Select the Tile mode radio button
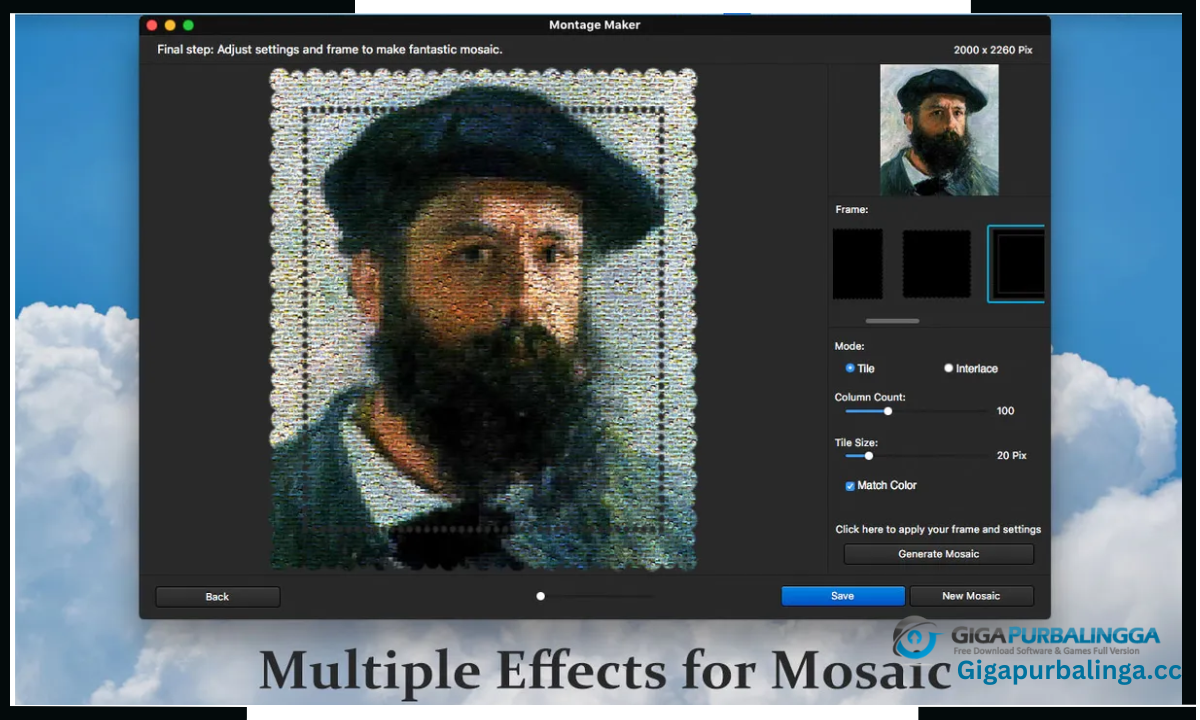Image resolution: width=1200 pixels, height=720 pixels. tap(850, 368)
